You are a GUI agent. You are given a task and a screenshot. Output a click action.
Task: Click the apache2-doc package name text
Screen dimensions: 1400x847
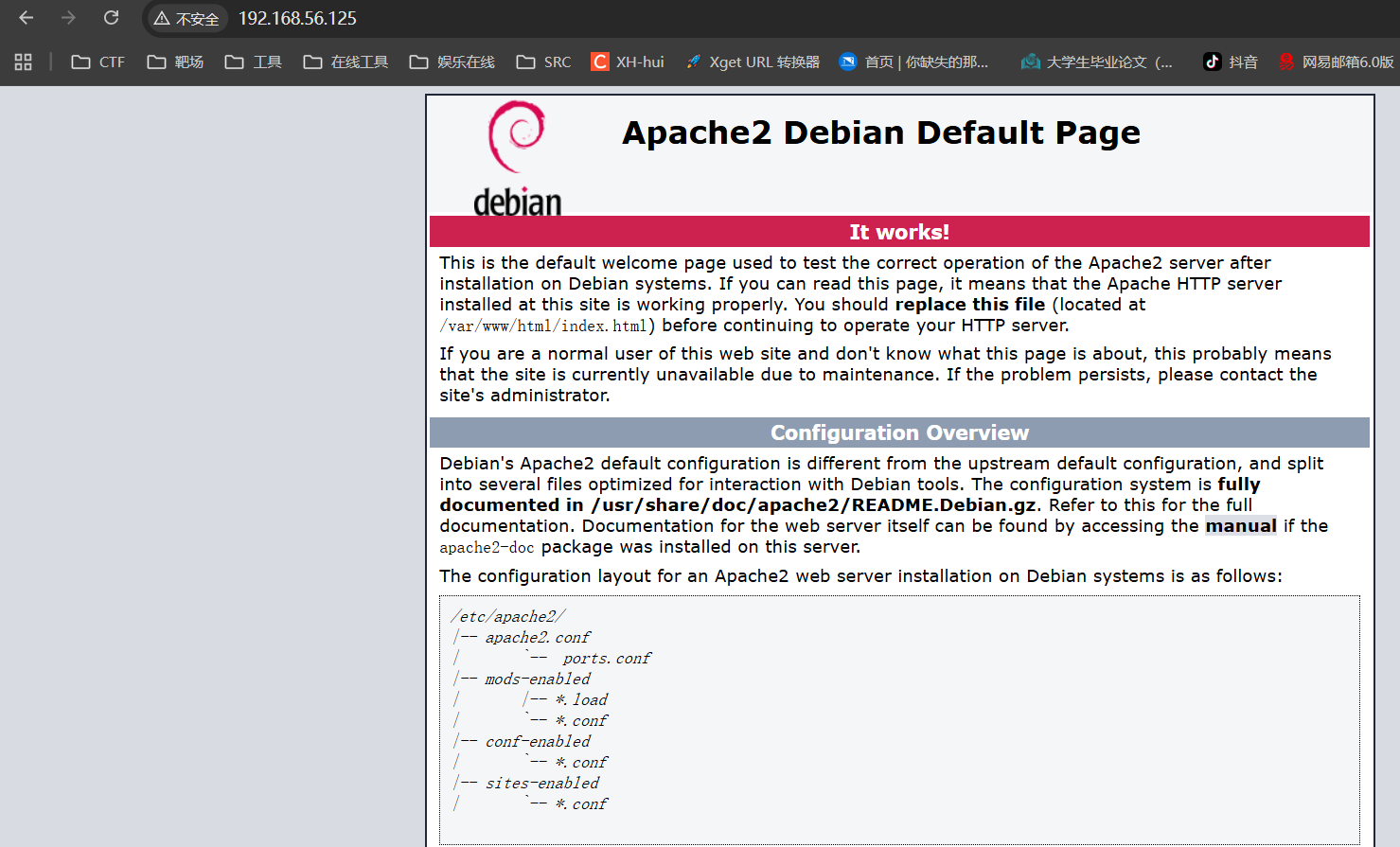[x=487, y=547]
